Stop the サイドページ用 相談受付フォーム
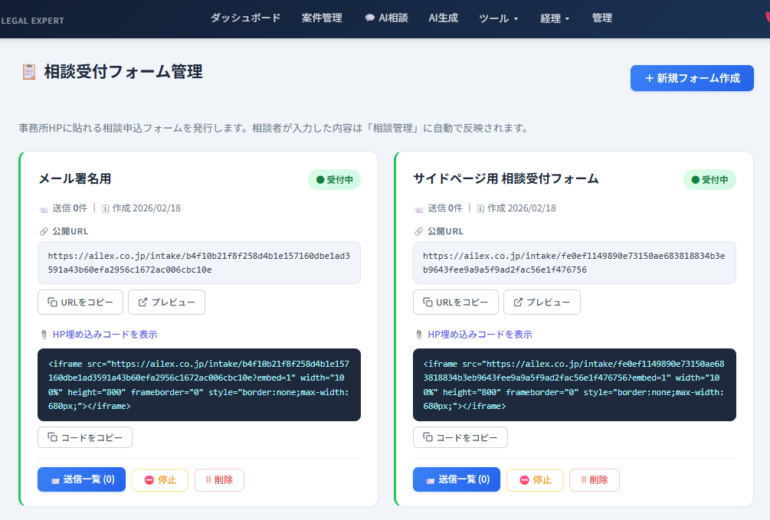This screenshot has height=520, width=770. (x=535, y=480)
